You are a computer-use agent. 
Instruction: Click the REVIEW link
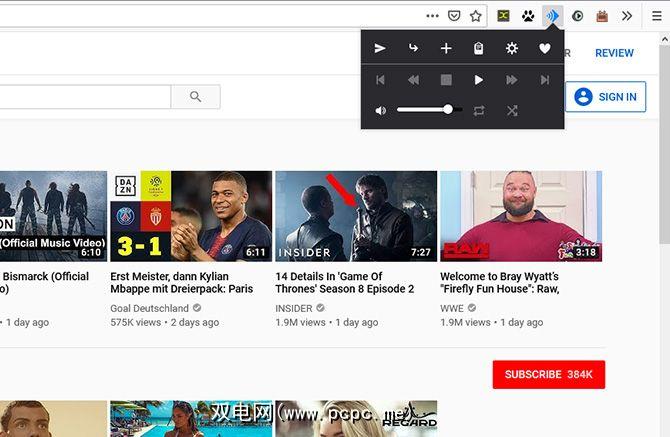pos(614,53)
